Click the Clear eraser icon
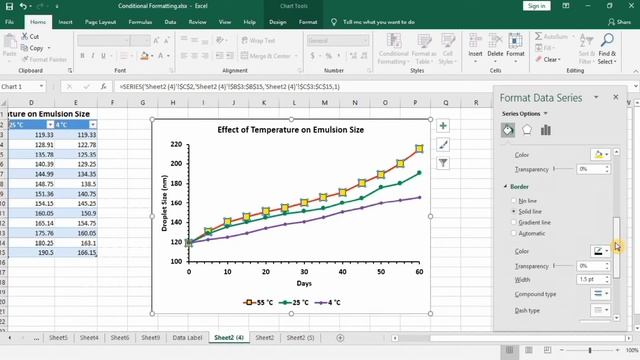Screen dimensions: 640x360 click(538, 59)
